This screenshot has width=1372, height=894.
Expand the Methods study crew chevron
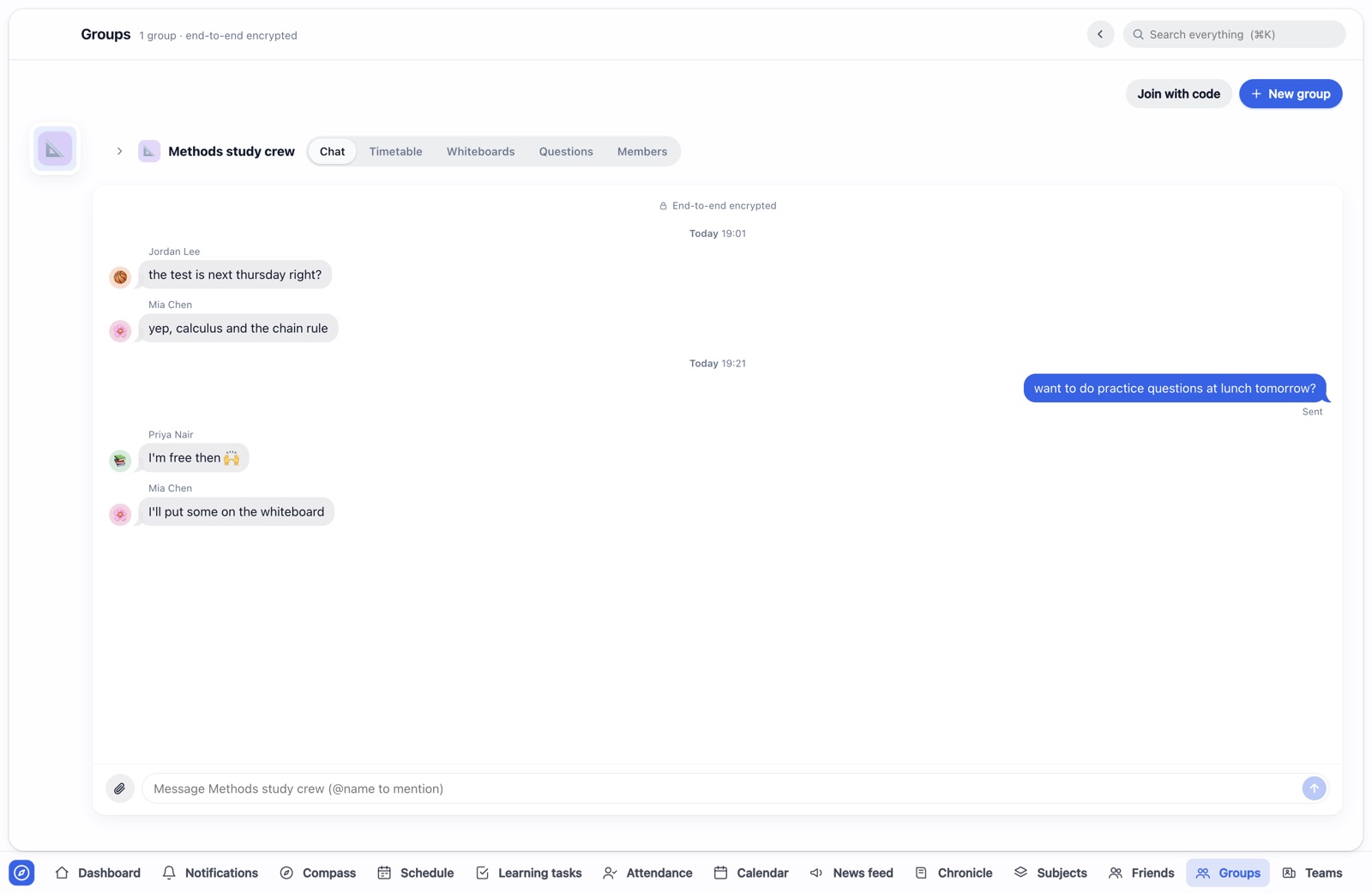pos(119,151)
